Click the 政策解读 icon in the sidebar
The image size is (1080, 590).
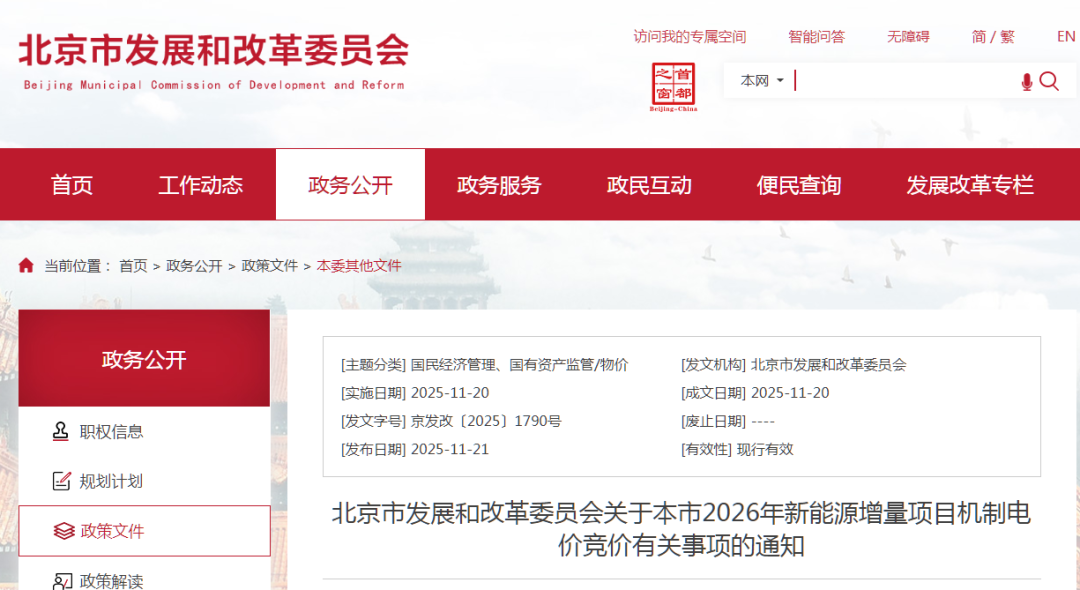point(63,580)
